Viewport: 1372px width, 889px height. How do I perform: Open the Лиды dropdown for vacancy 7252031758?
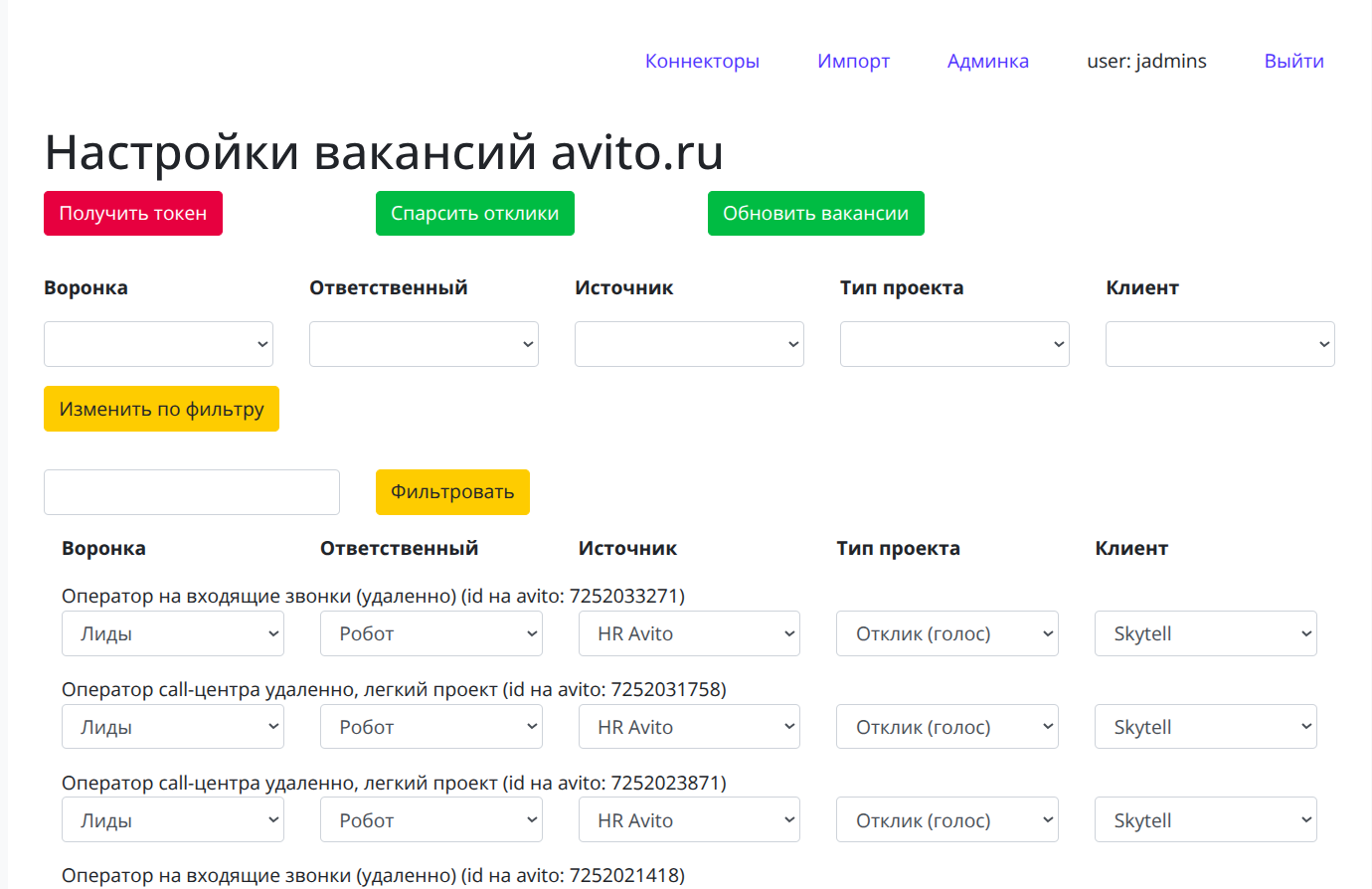coord(173,727)
